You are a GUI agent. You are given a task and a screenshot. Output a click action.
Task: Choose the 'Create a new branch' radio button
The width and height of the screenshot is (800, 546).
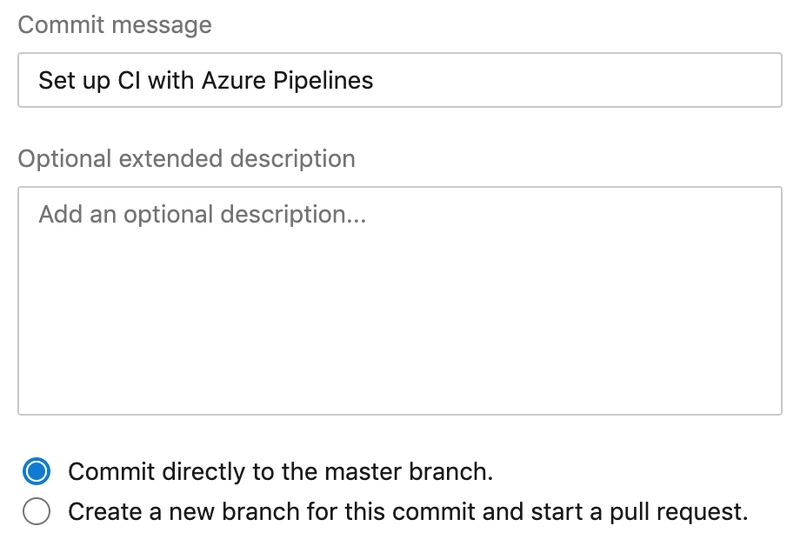click(37, 512)
